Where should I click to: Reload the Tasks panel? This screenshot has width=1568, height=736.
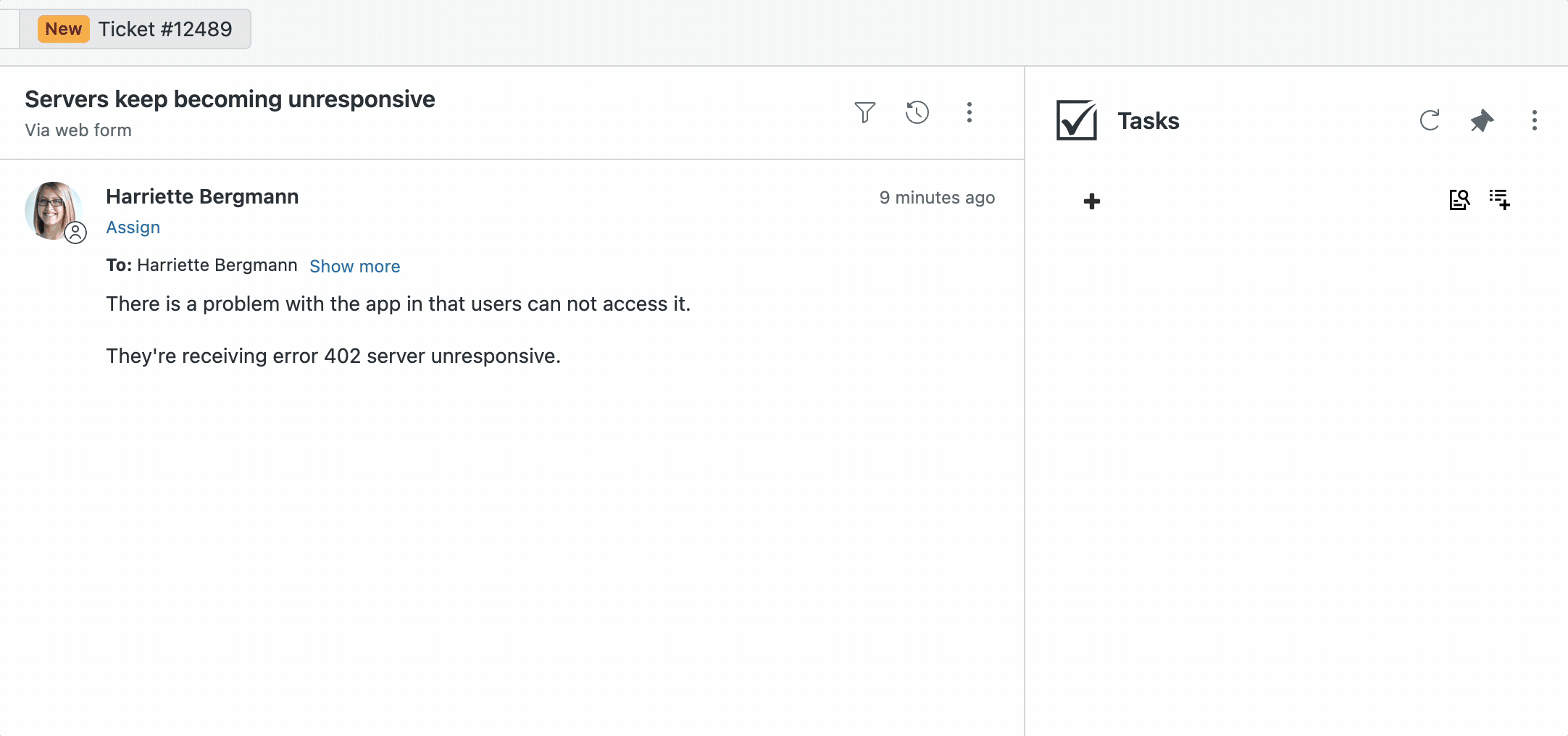(1430, 120)
